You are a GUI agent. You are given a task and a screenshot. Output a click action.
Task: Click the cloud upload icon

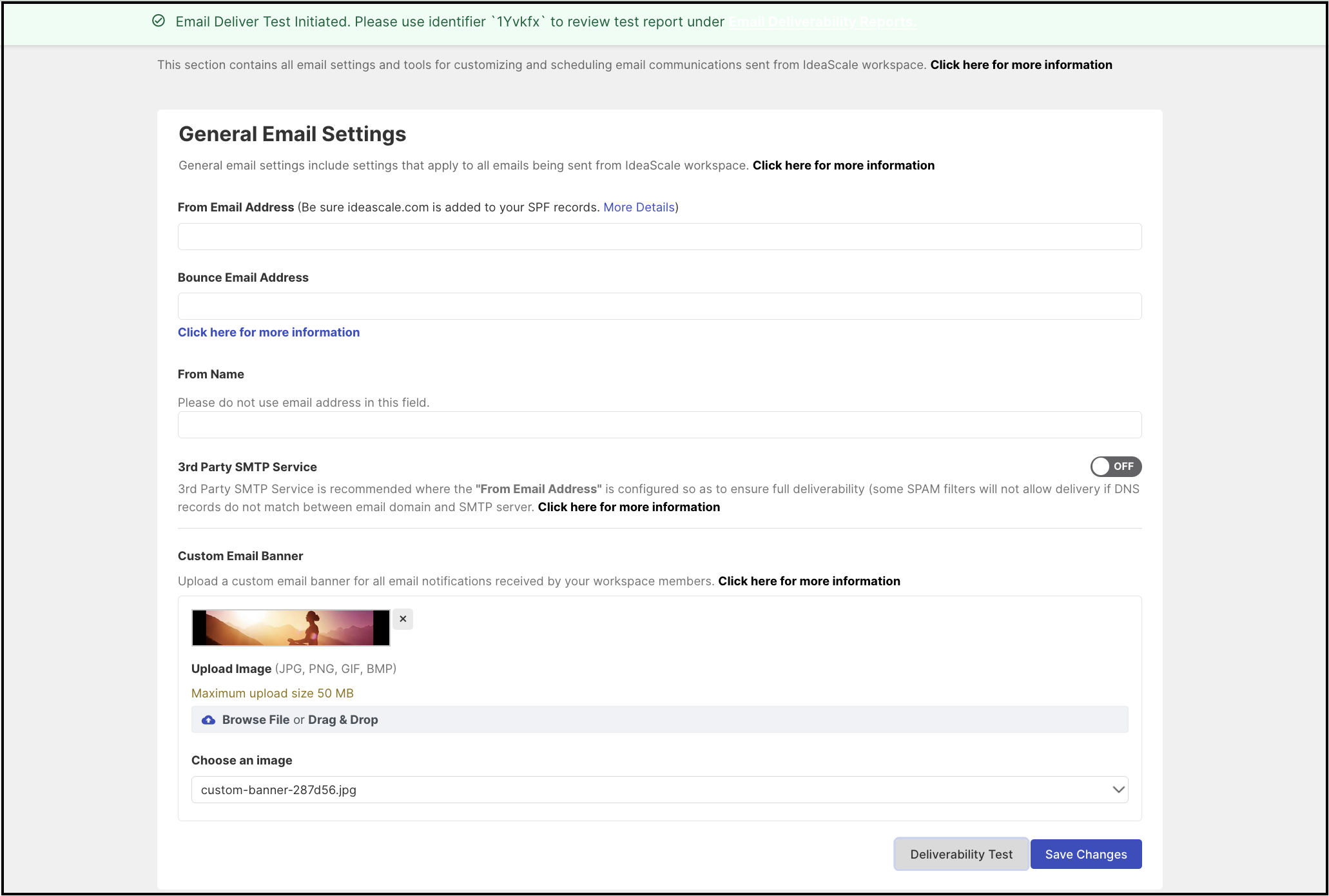(x=208, y=720)
